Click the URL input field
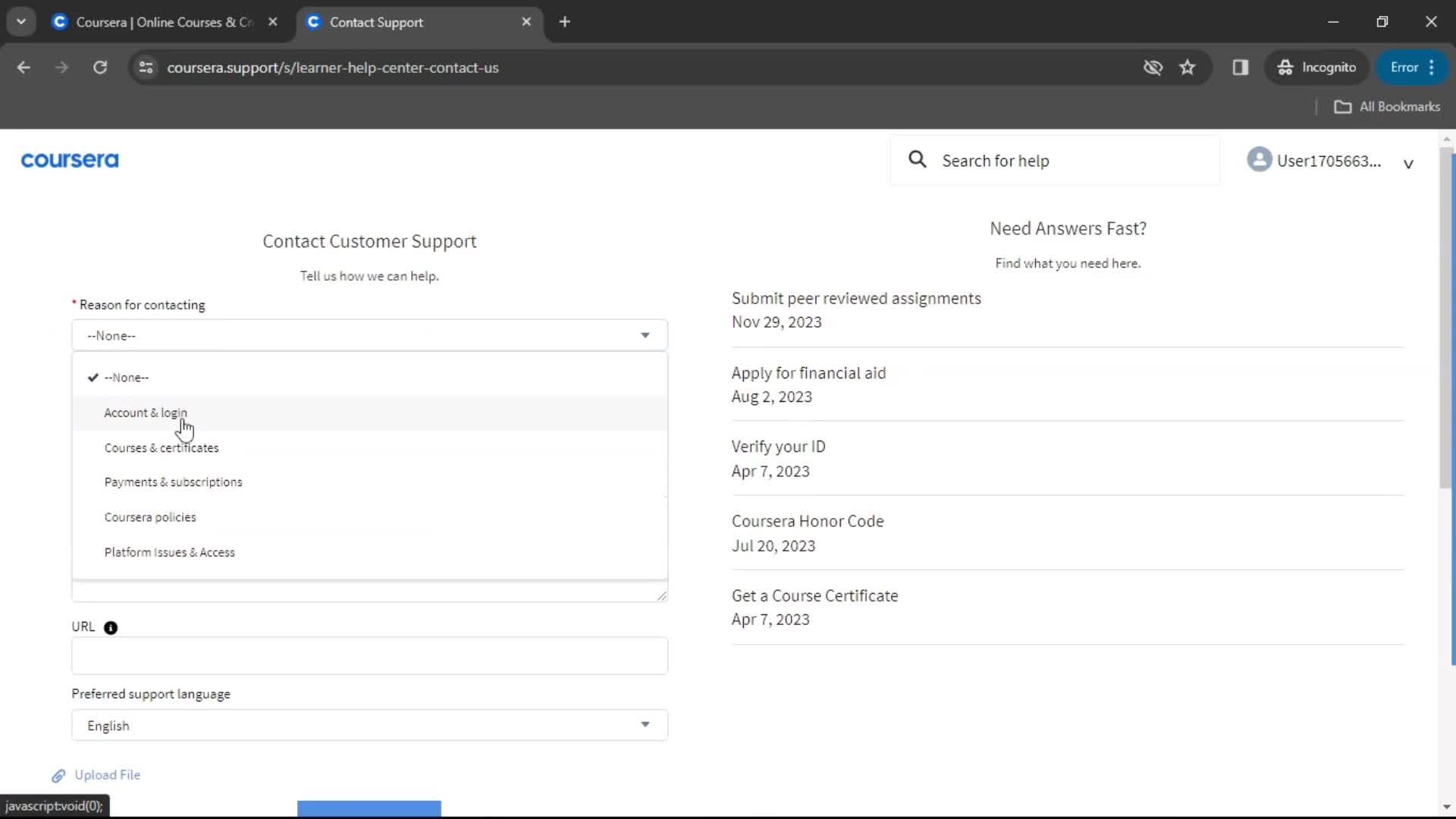Screen dimensions: 1456x819 click(x=370, y=656)
